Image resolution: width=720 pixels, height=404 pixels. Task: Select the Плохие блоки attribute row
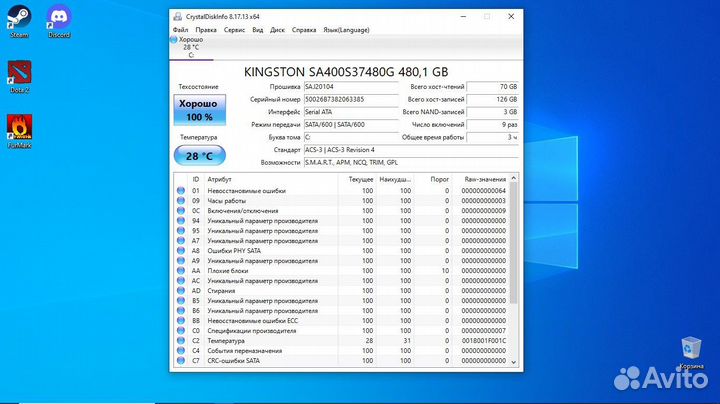point(342,271)
